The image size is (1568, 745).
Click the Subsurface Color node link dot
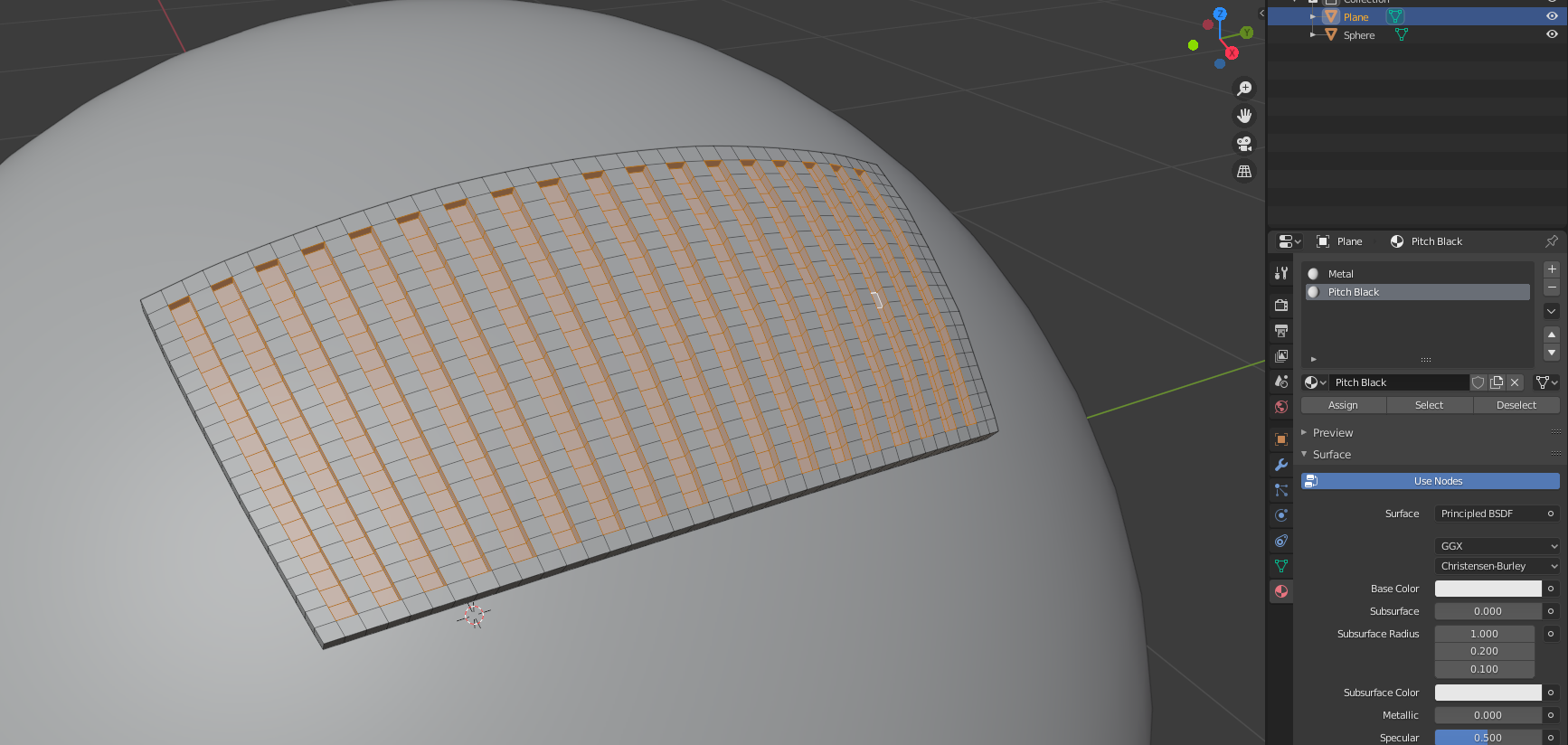[1551, 693]
